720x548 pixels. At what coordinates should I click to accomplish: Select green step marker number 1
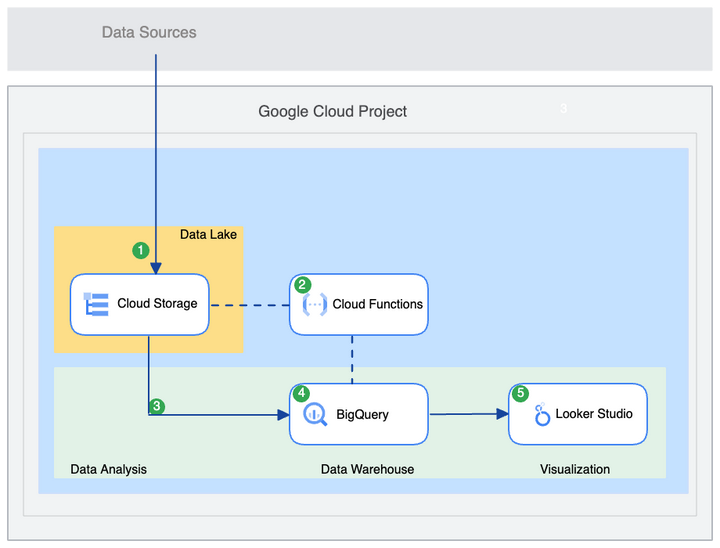(141, 250)
